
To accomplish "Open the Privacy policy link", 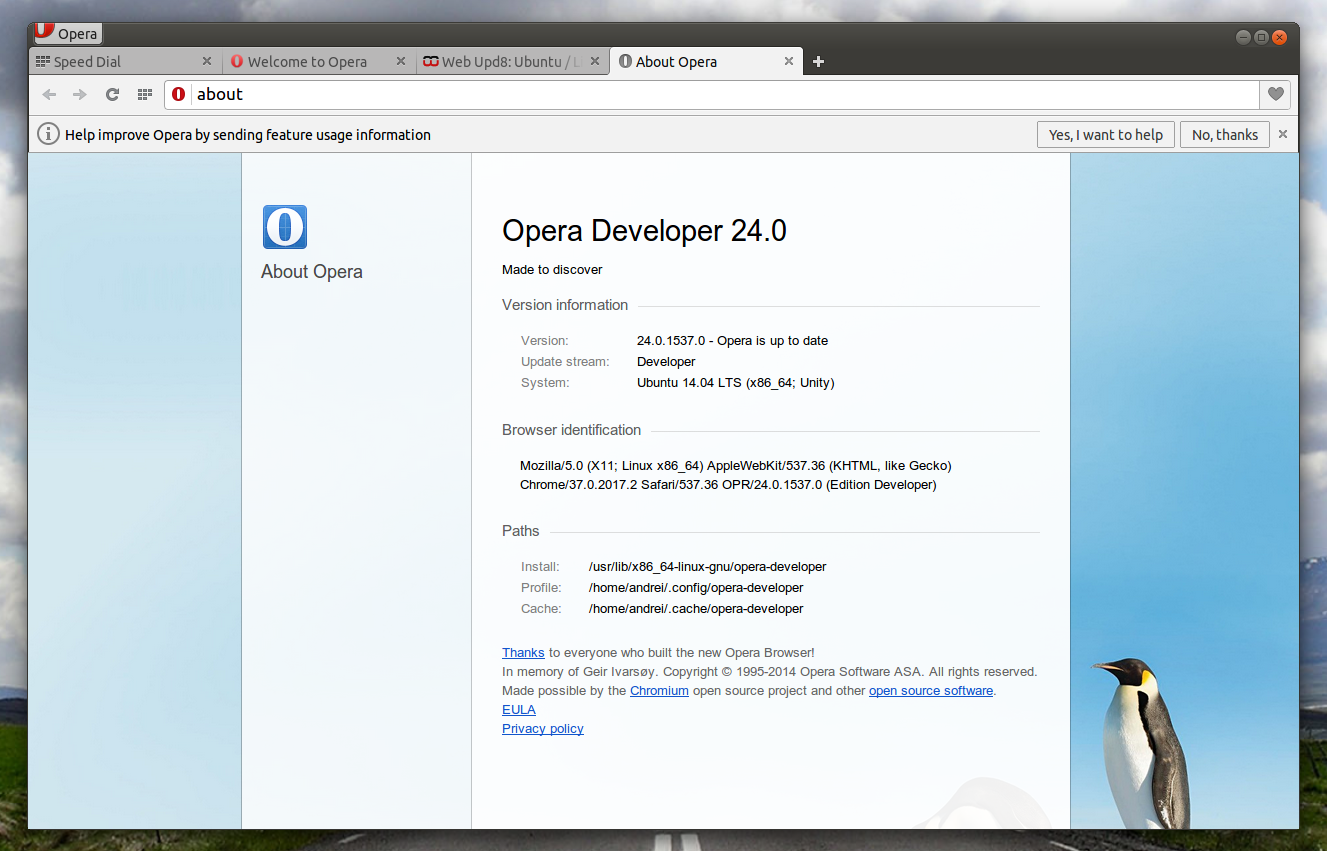I will 543,729.
